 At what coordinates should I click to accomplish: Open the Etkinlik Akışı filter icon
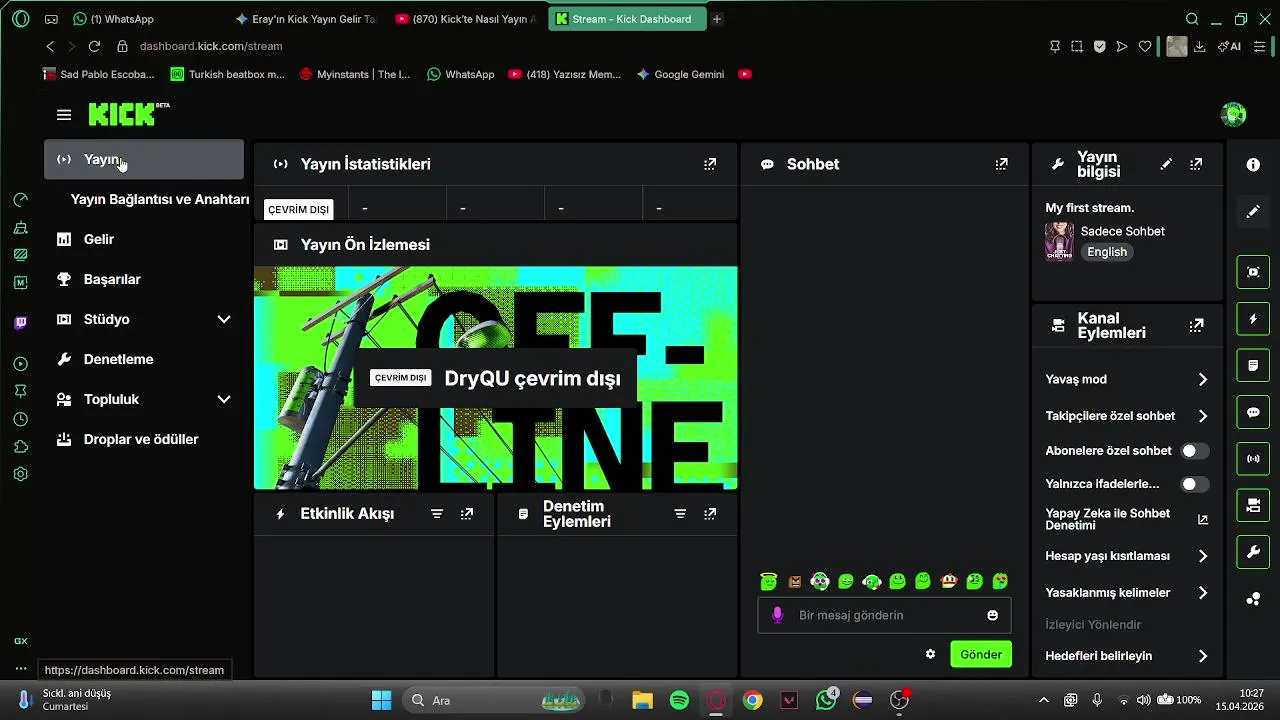pyautogui.click(x=437, y=514)
